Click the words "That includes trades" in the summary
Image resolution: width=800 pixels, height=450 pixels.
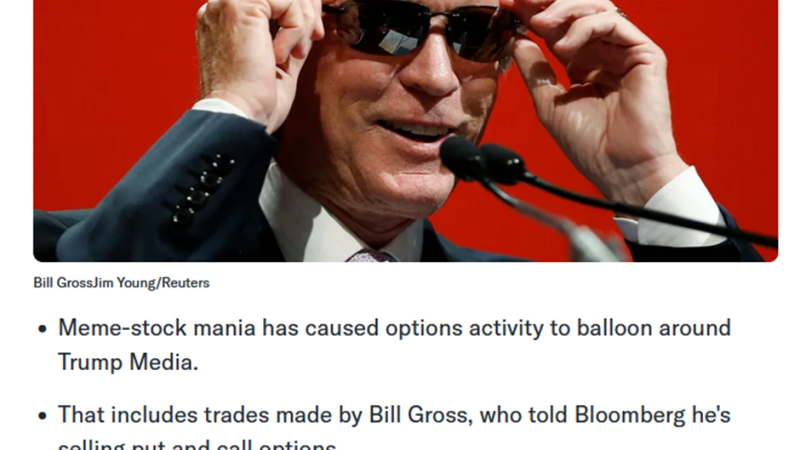(164, 415)
